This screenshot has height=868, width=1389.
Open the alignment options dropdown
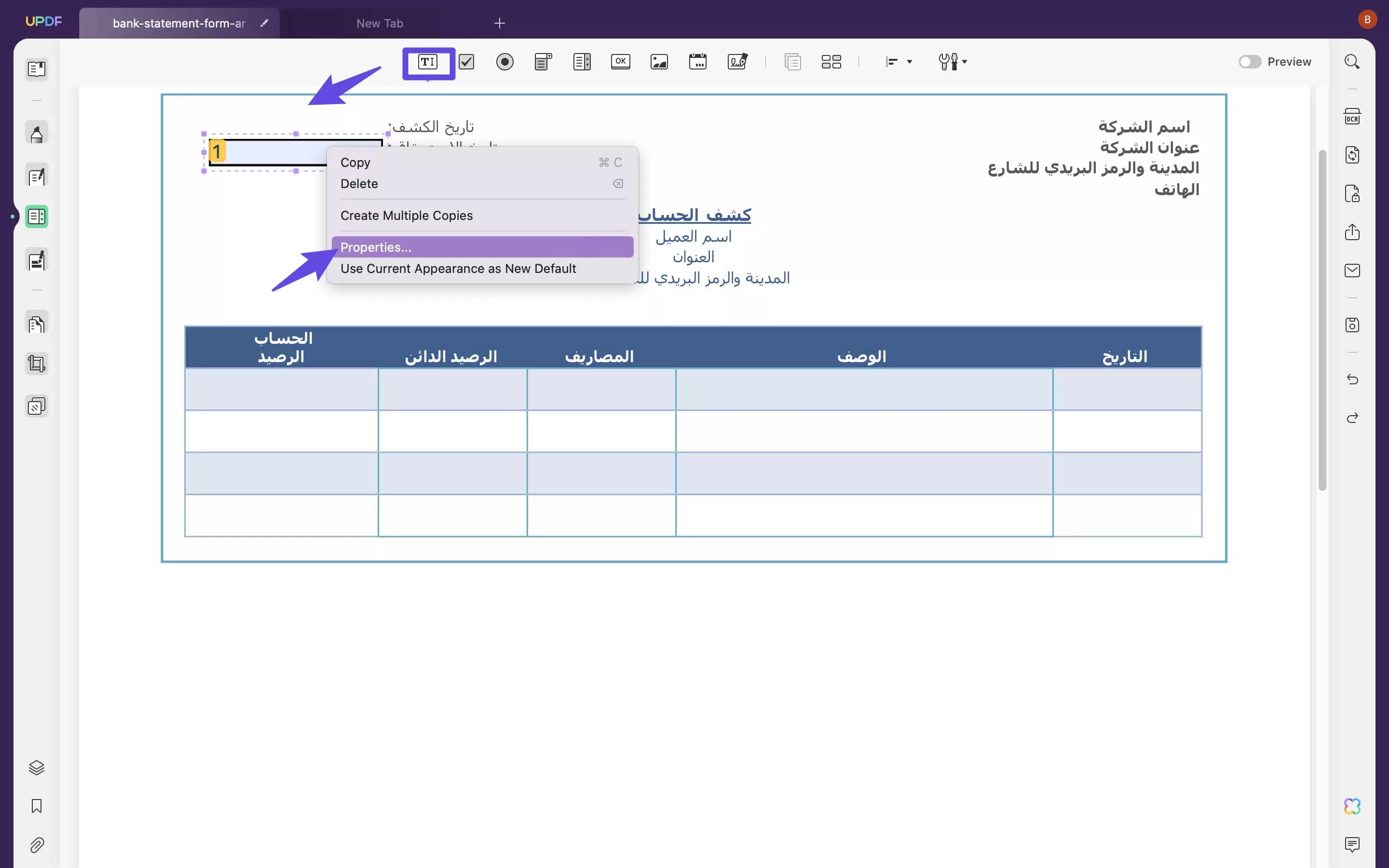coord(897,61)
